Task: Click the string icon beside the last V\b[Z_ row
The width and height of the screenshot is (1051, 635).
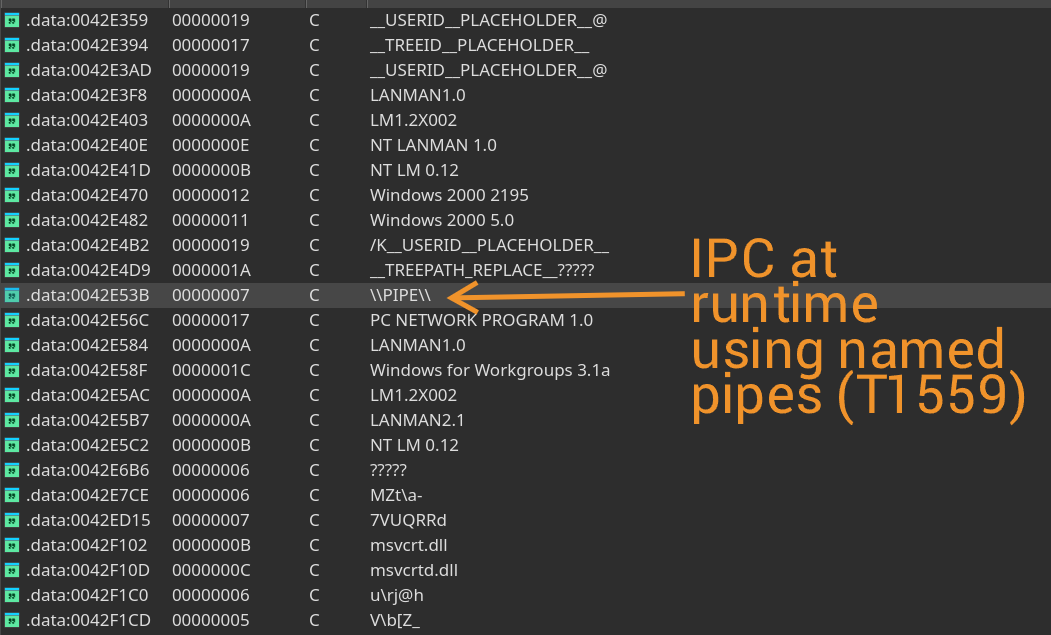Action: 12,620
